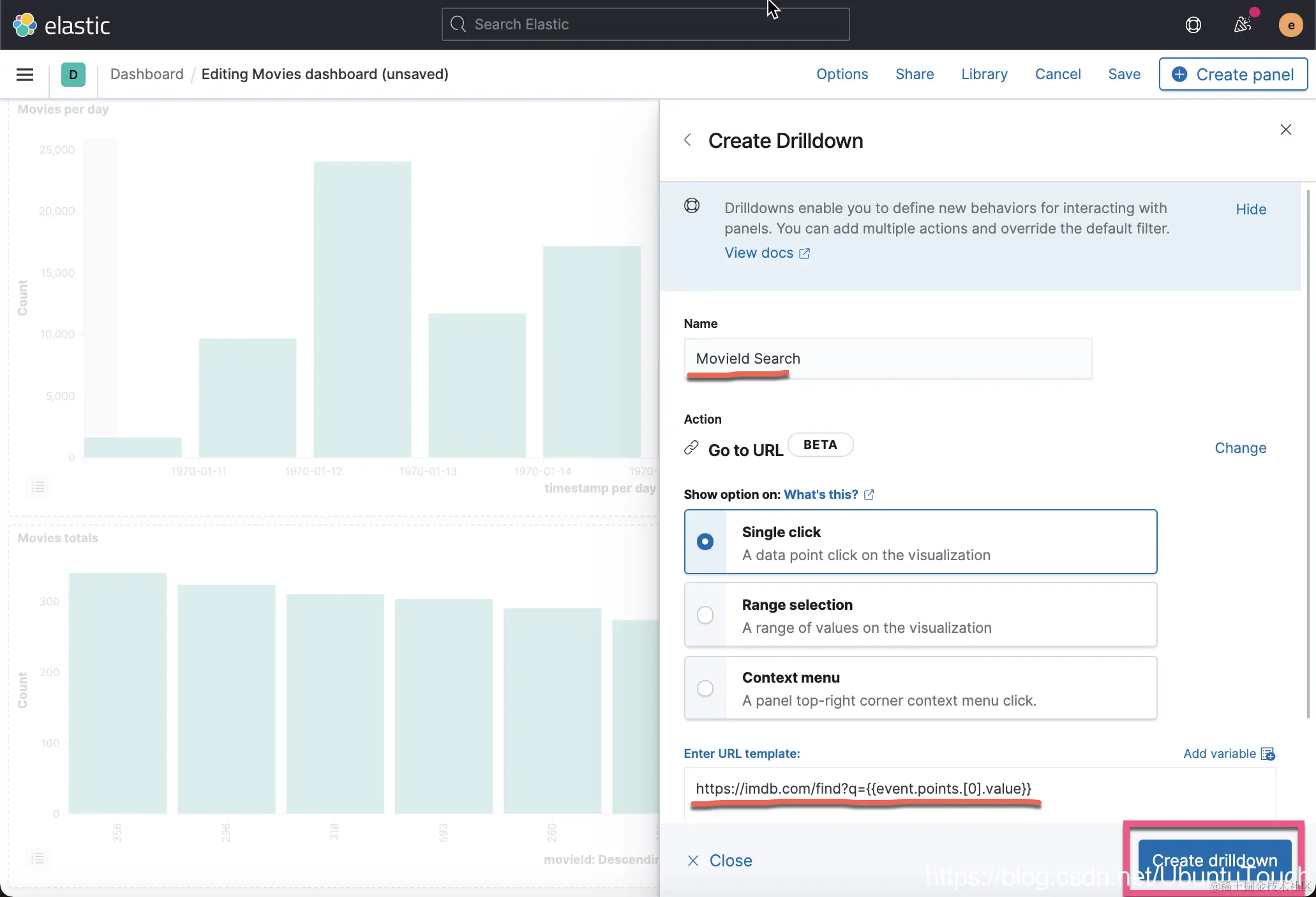Open the newsfeed party popper icon
The image size is (1316, 897).
point(1242,25)
